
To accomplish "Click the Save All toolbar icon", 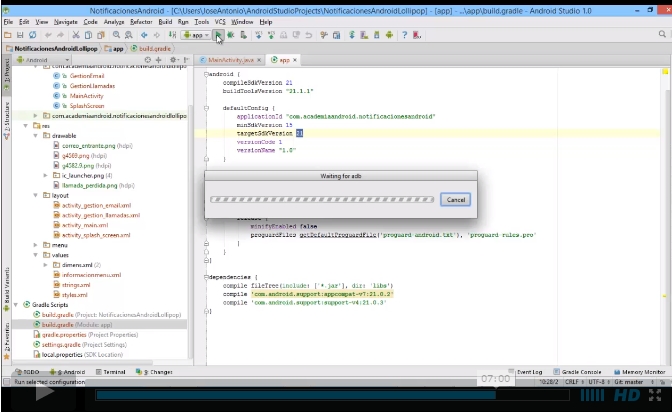I will [20, 35].
